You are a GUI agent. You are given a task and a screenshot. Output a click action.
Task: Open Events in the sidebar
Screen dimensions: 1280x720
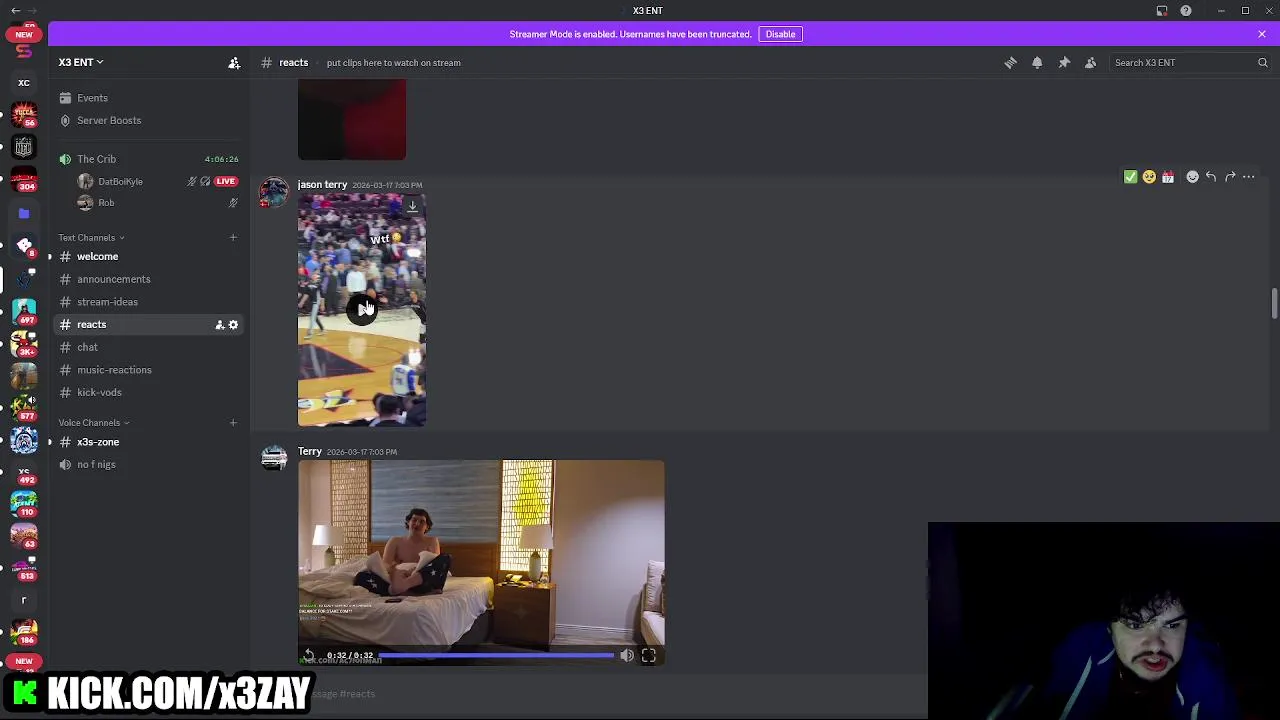click(x=149, y=98)
